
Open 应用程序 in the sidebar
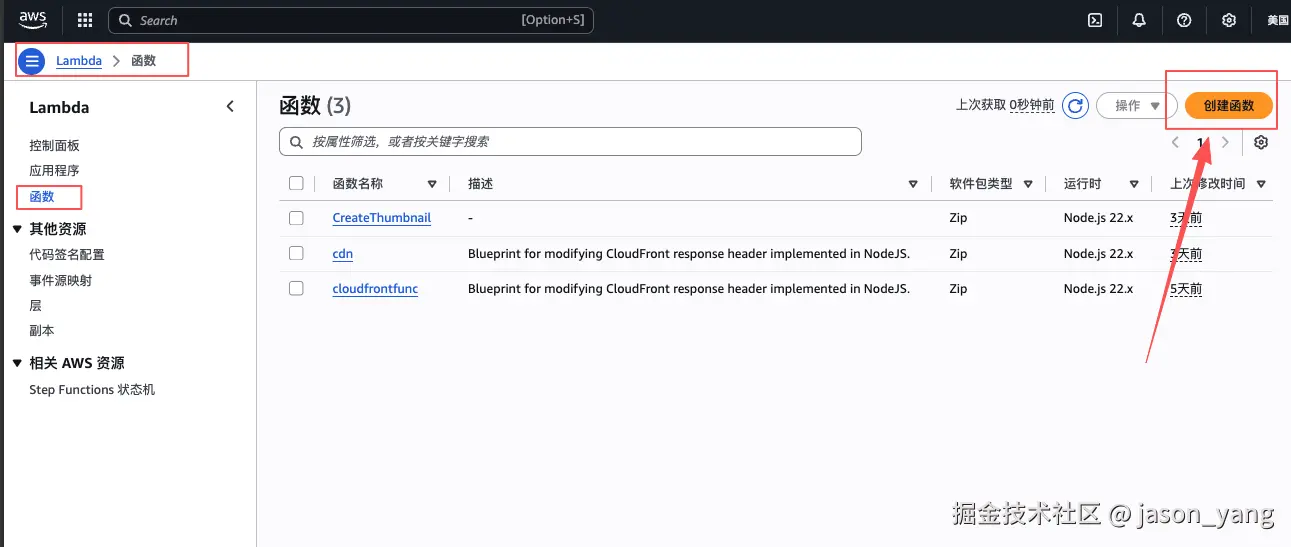(x=54, y=170)
